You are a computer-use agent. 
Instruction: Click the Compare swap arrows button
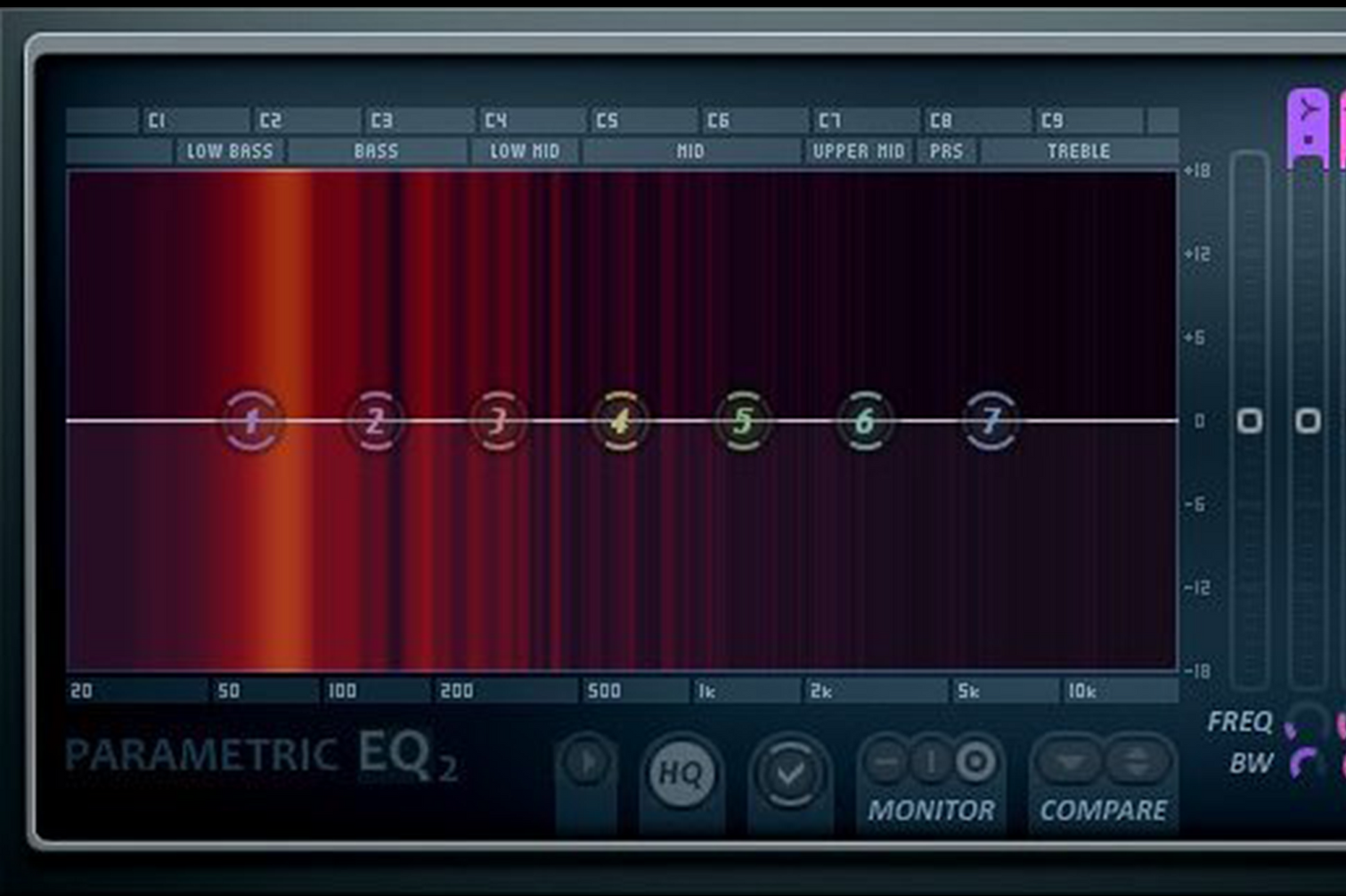click(x=1136, y=762)
